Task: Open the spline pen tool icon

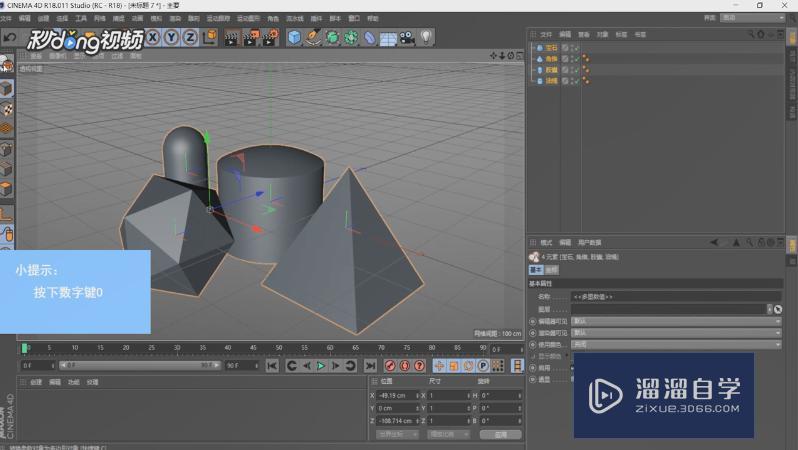Action: tap(314, 37)
